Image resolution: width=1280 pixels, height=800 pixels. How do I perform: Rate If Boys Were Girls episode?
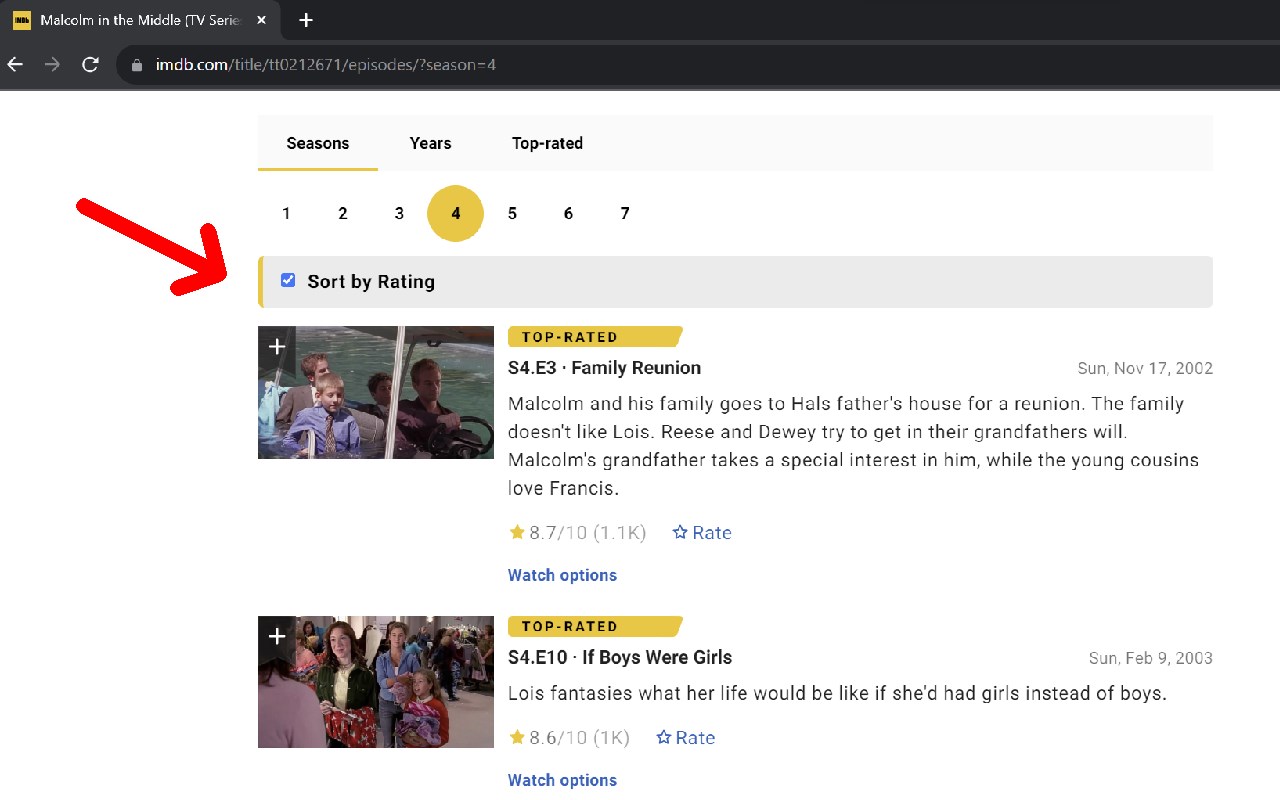[686, 738]
